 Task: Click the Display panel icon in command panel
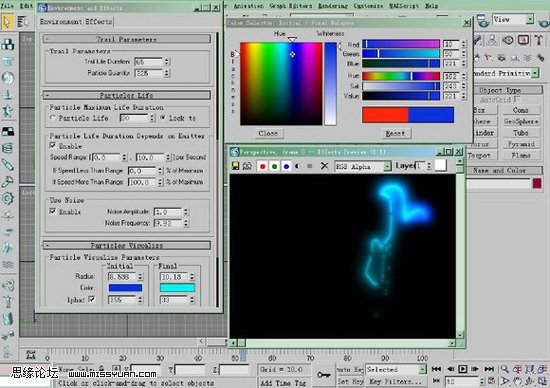(x=523, y=40)
